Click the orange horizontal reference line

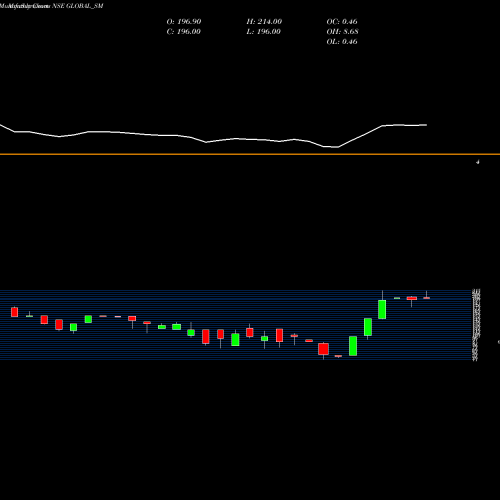250,154
